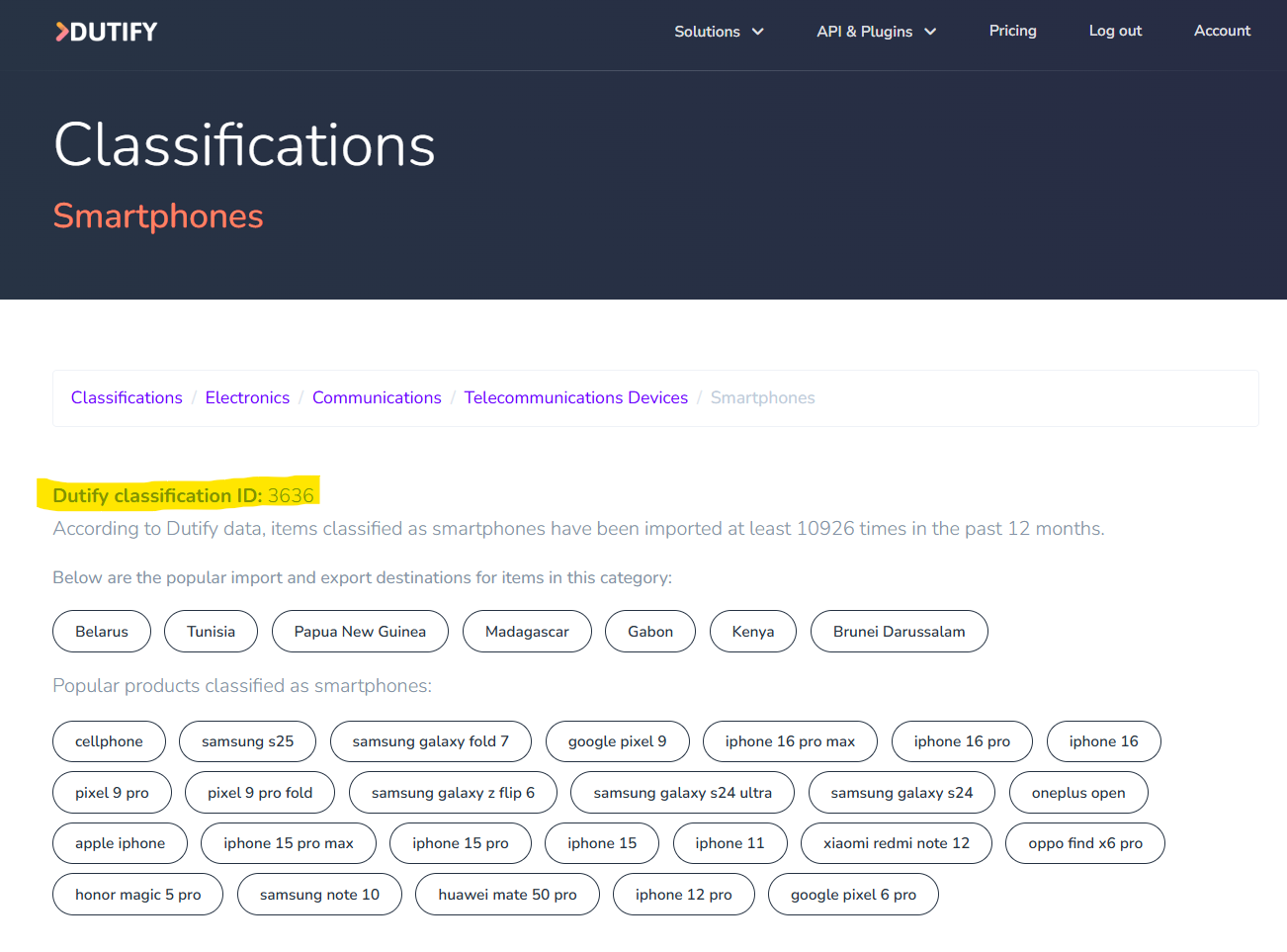Open the cellphone product tag
This screenshot has height=952, width=1287.
[x=109, y=741]
